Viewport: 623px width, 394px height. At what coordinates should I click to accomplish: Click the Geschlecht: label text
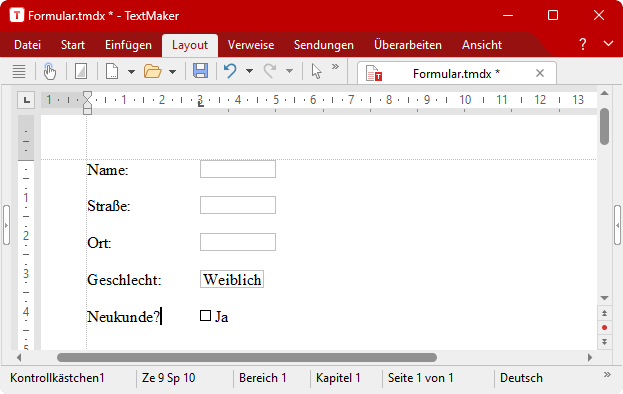124,280
